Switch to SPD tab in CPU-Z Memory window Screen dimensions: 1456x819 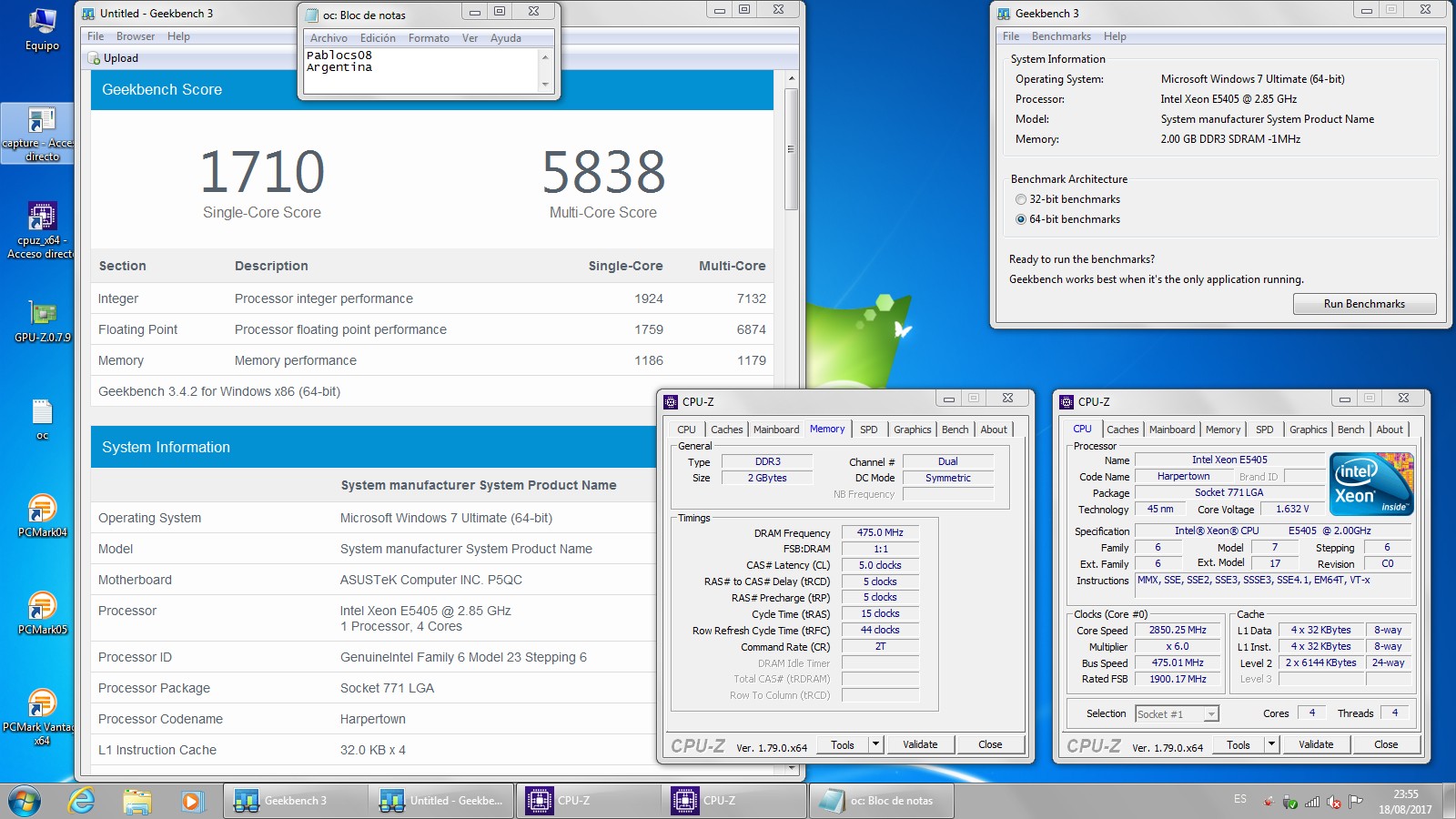tap(869, 430)
